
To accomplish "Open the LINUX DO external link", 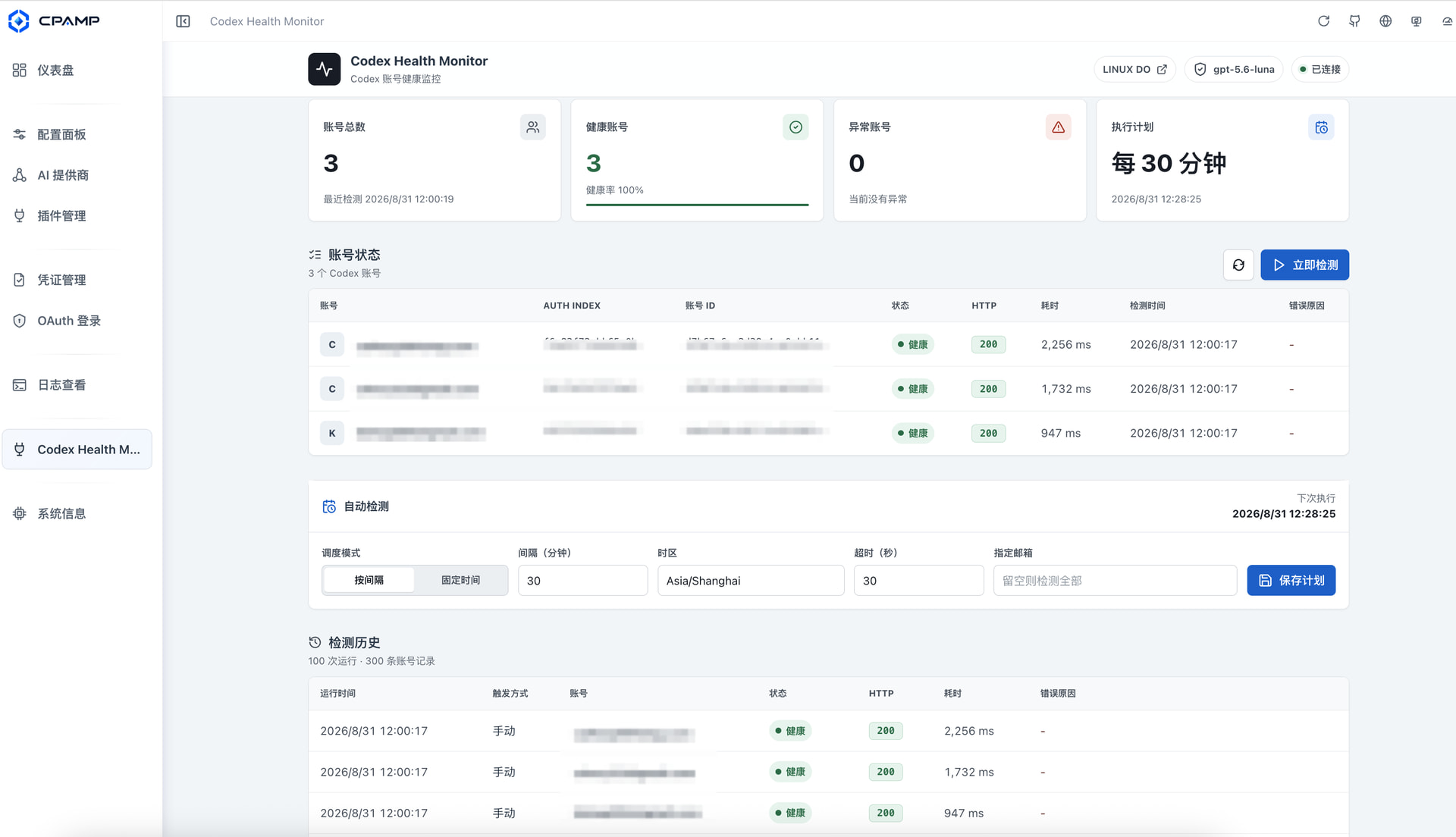I will (x=1134, y=69).
